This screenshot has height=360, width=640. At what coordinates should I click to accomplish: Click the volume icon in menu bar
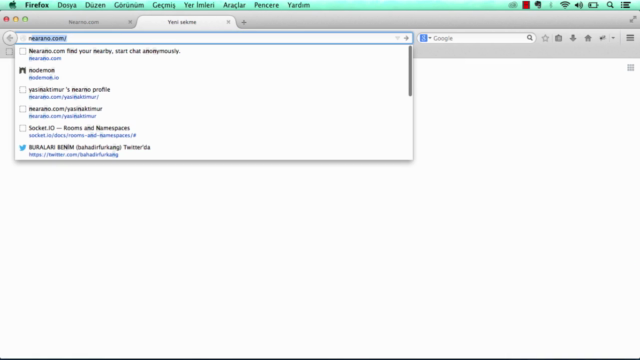[x=579, y=5]
